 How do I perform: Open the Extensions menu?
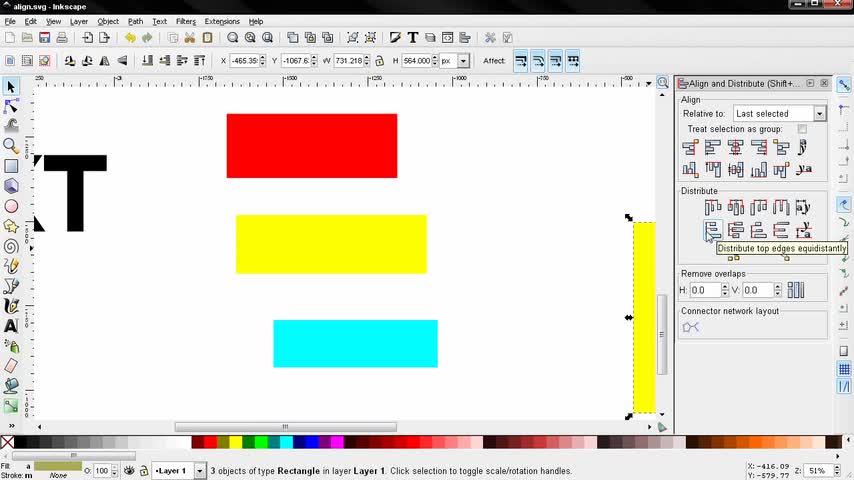[222, 21]
